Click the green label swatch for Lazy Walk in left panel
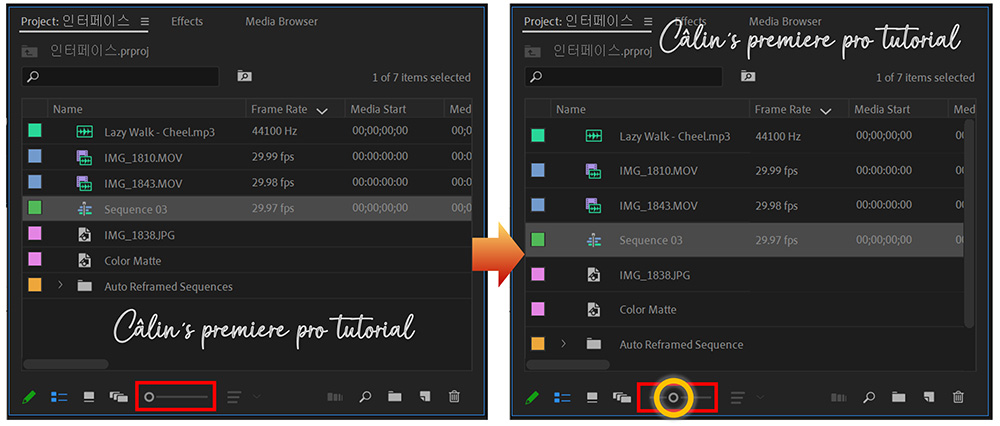This screenshot has width=1000, height=426. 34,131
